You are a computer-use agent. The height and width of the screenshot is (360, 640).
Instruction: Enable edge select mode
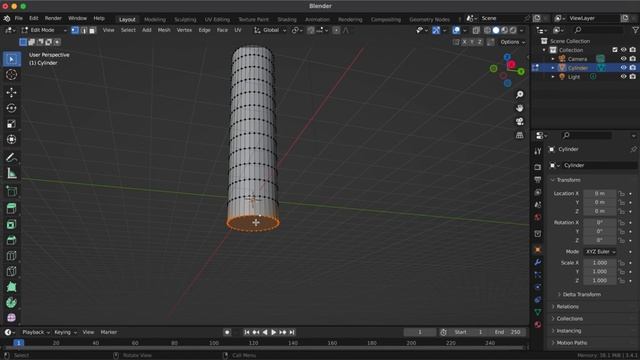[84, 30]
